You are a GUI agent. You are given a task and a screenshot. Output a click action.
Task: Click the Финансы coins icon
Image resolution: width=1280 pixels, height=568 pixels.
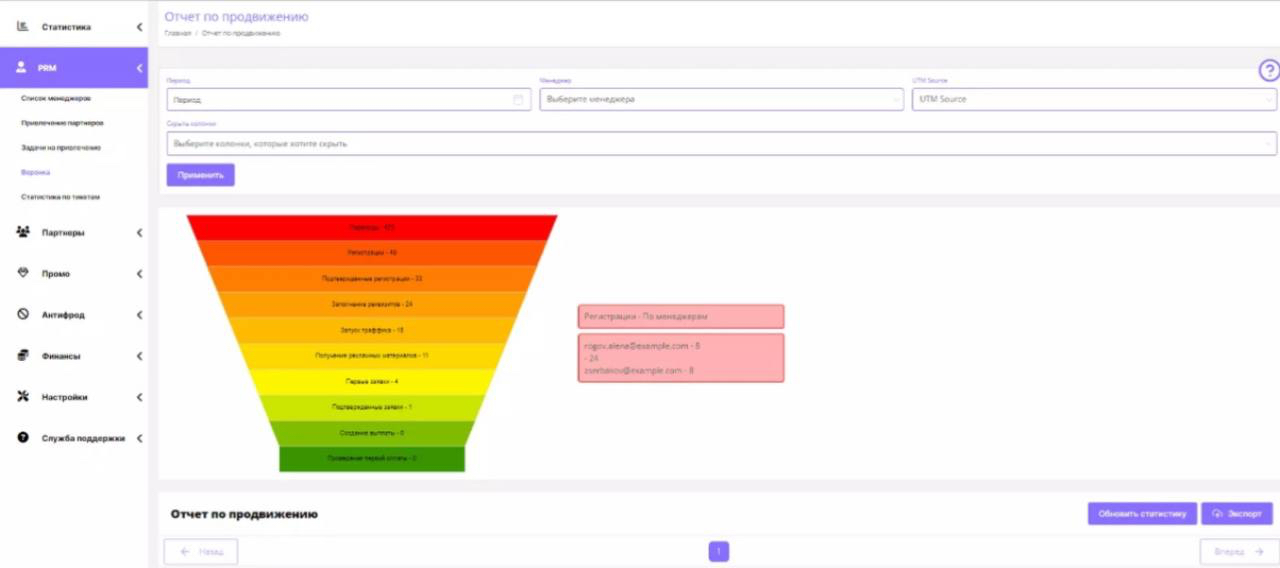pos(22,355)
